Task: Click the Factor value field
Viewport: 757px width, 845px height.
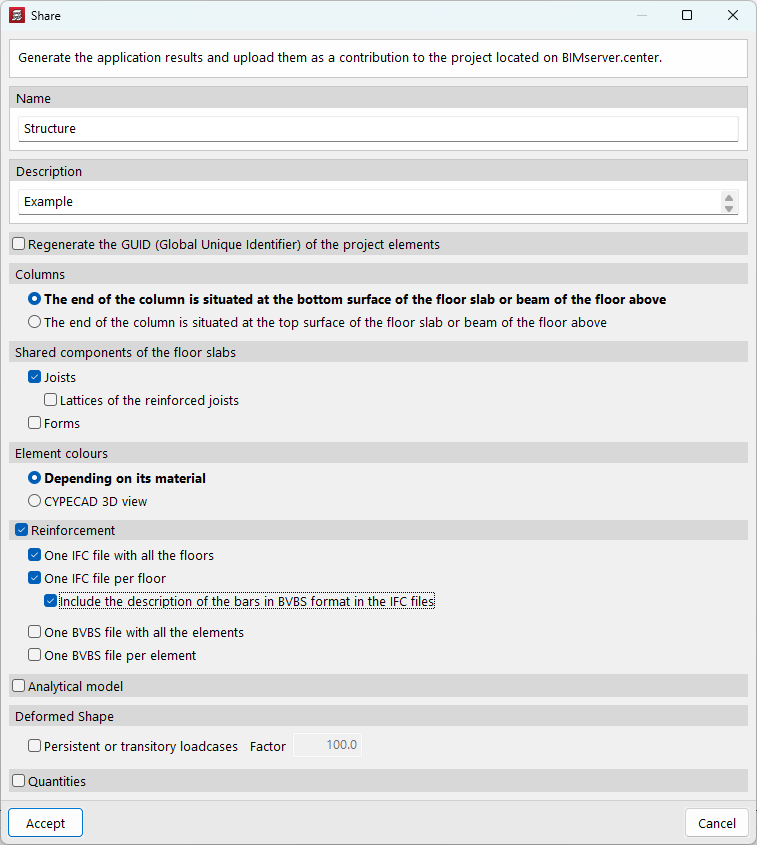Action: pyautogui.click(x=327, y=746)
